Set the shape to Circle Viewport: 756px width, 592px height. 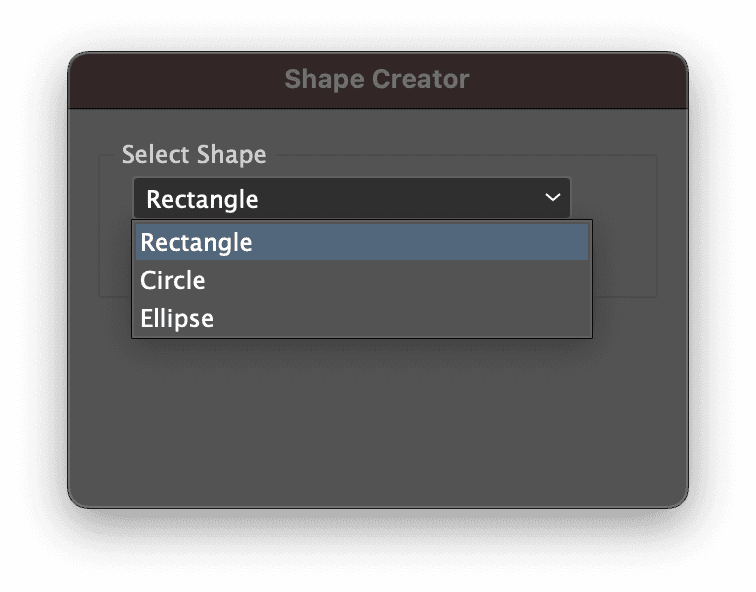coord(362,280)
